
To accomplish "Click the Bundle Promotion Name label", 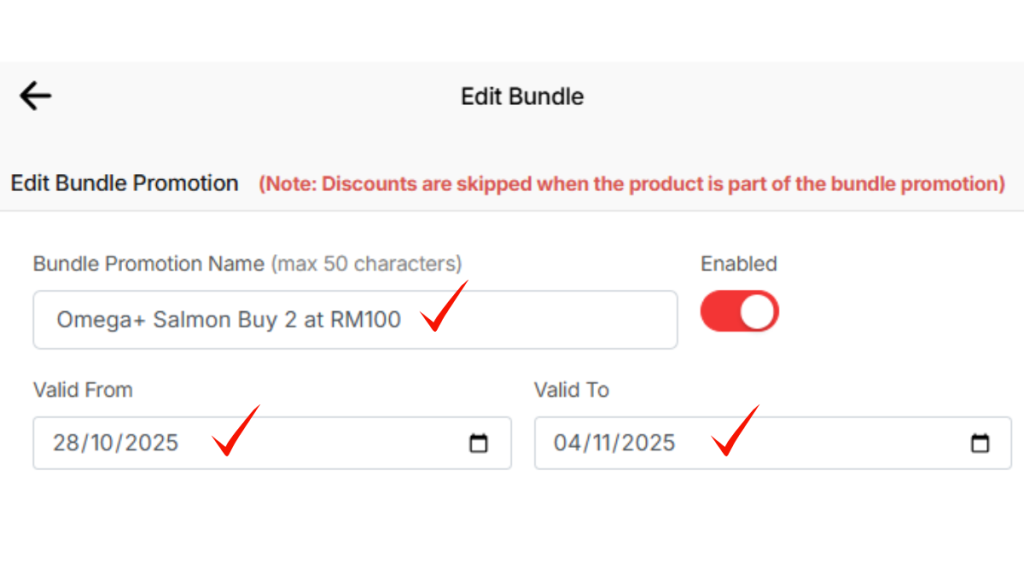I will pos(150,264).
